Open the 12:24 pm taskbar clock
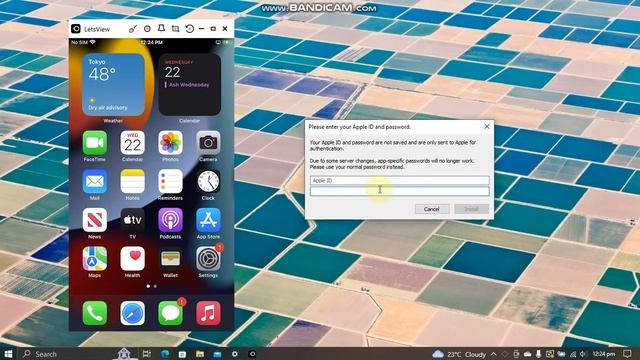 coord(604,354)
